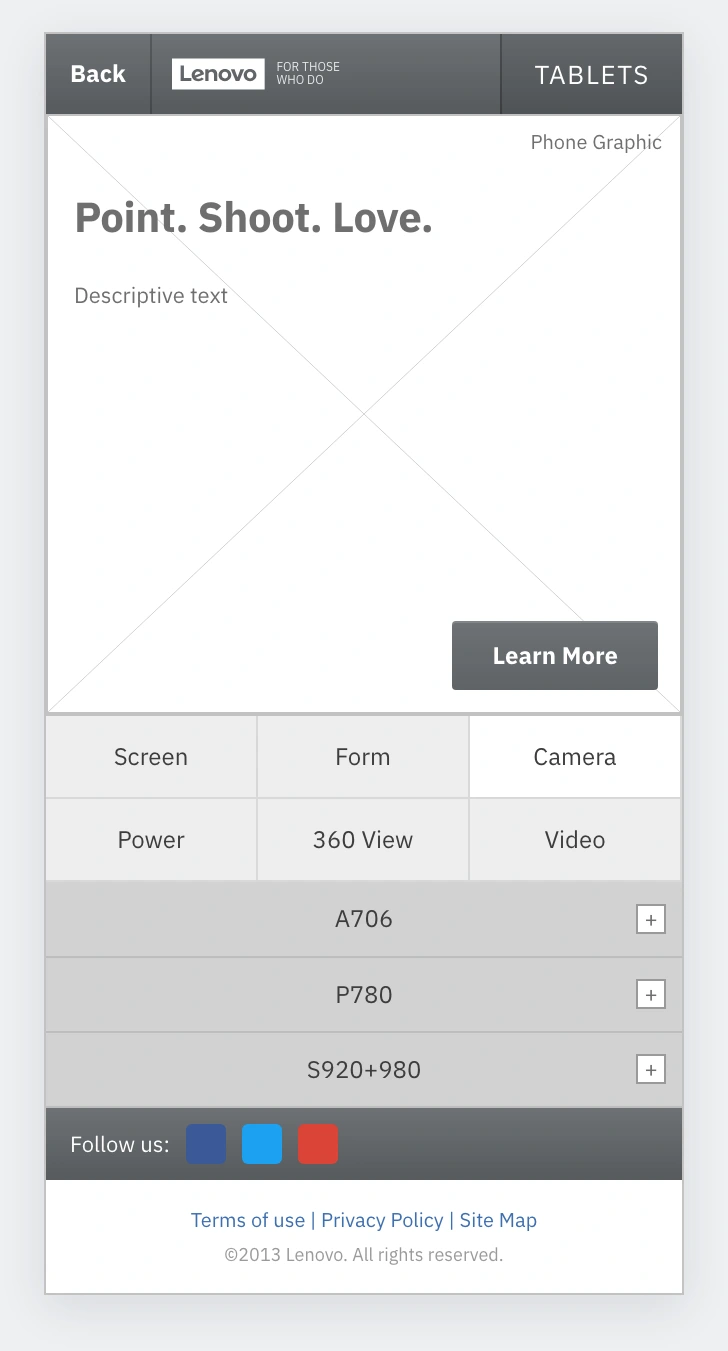Click the Phone Graphic placeholder image
This screenshot has height=1351, width=728.
364,414
